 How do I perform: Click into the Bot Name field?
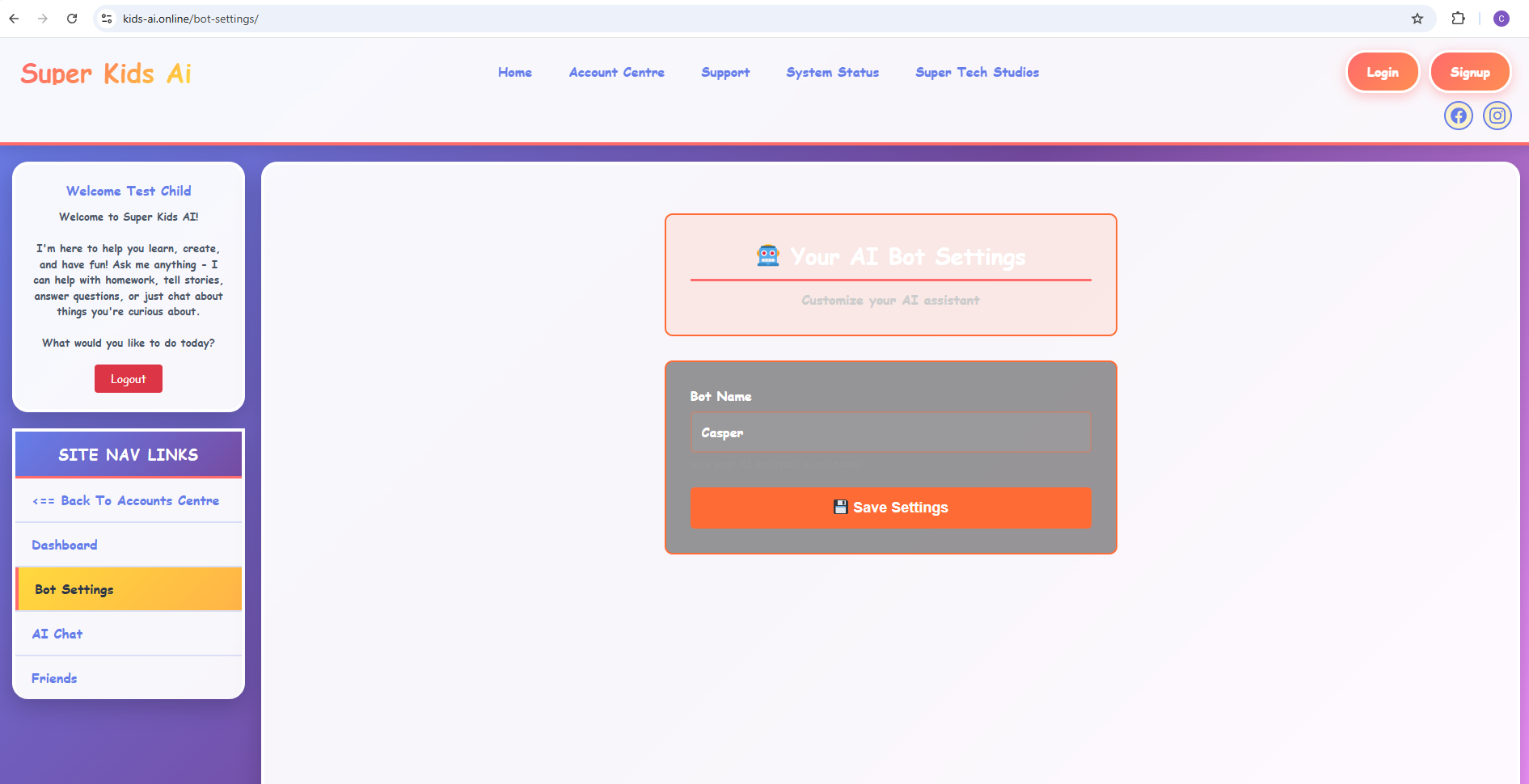[x=890, y=432]
